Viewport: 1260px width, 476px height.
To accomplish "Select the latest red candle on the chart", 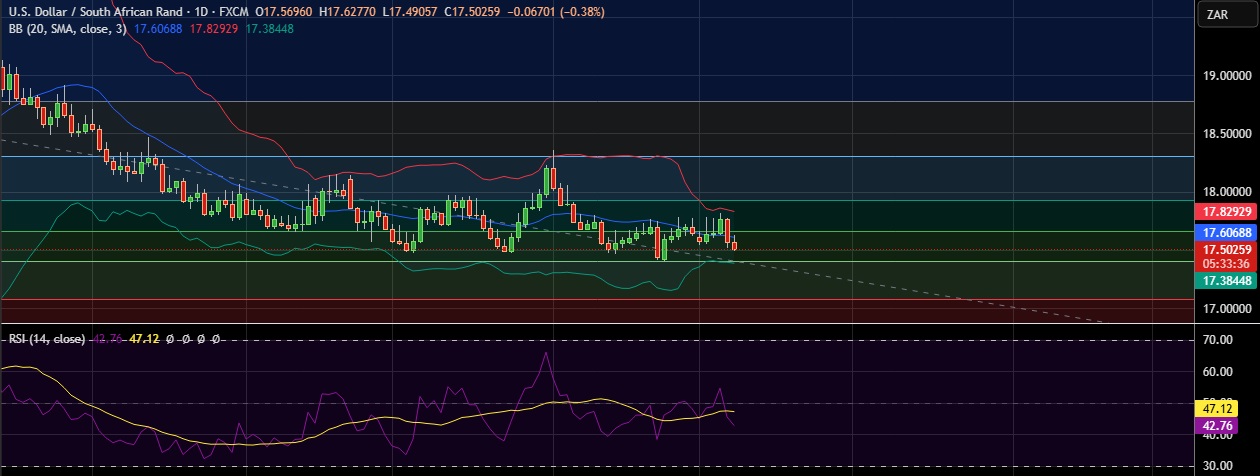I will [x=735, y=245].
